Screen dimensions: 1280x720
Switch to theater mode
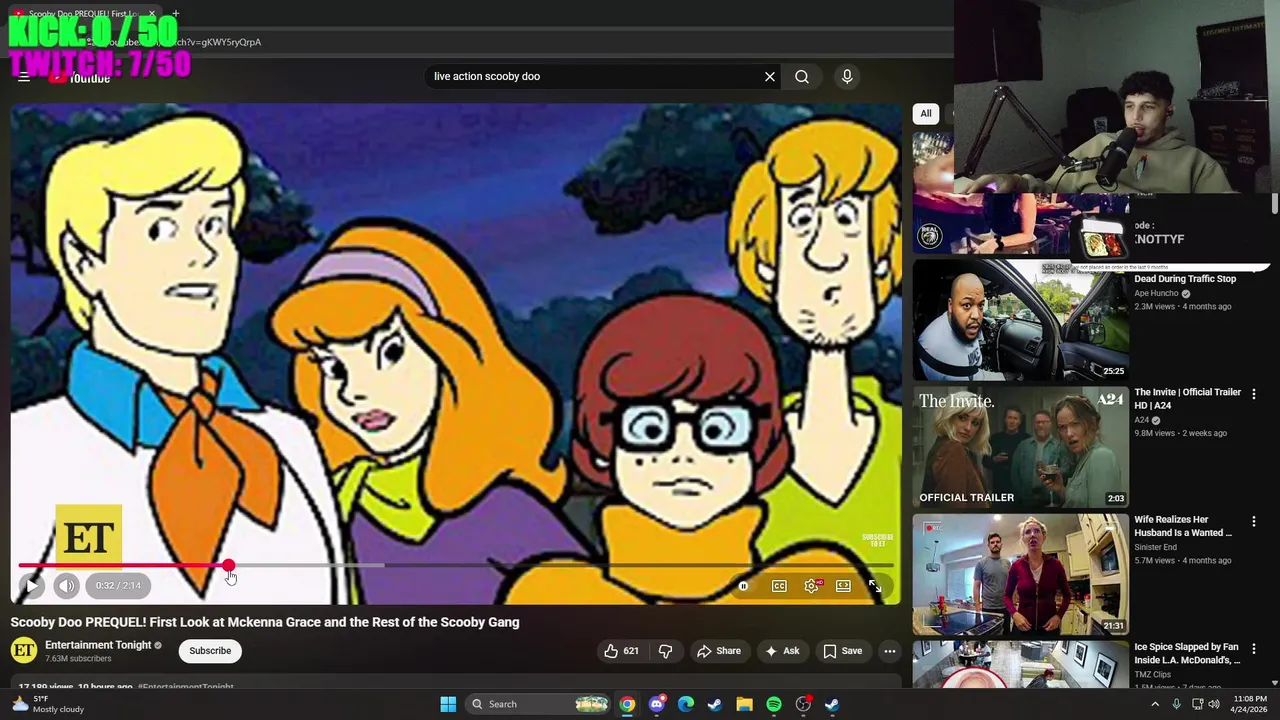(x=843, y=586)
